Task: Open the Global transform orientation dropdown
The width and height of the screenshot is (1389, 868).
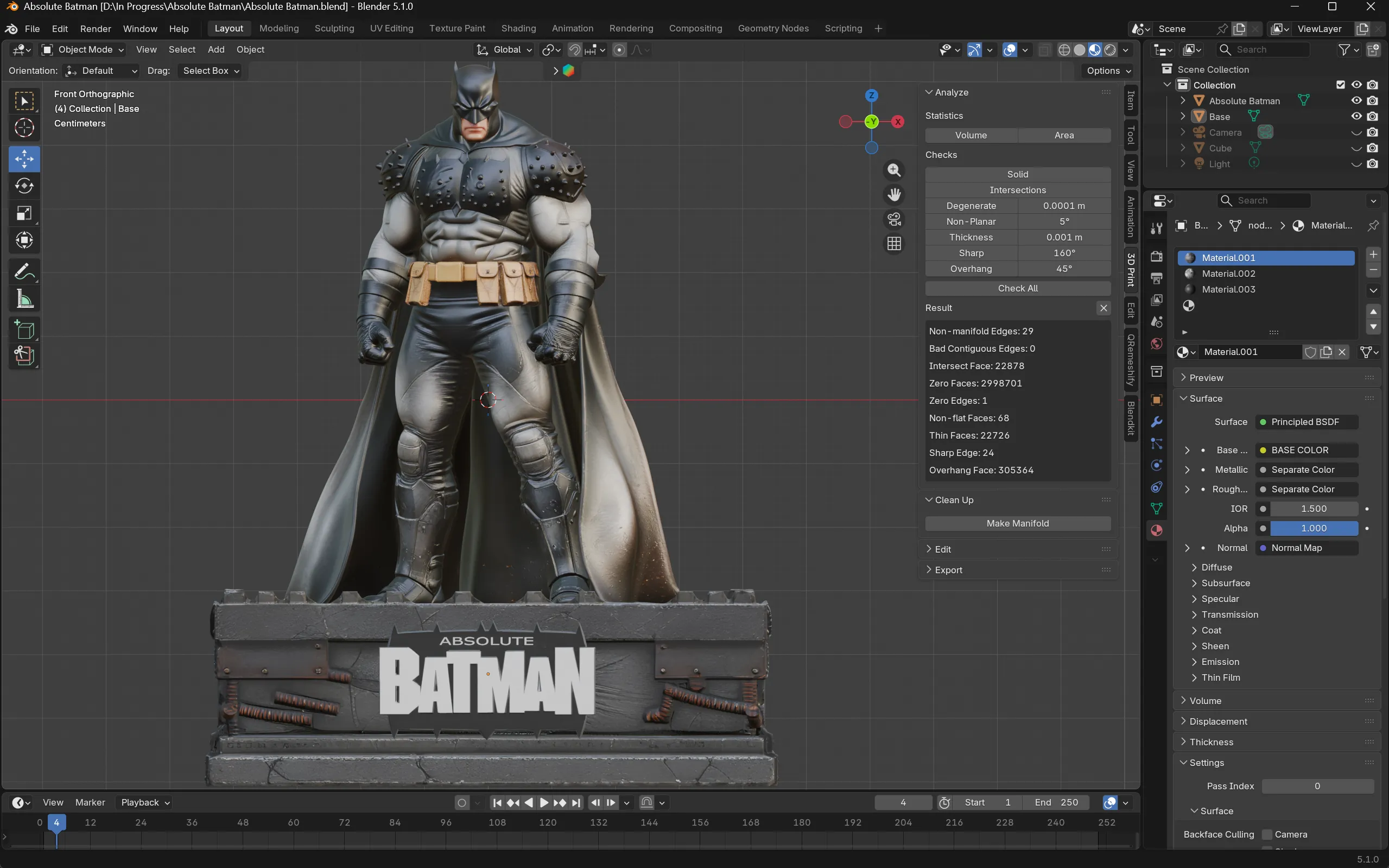Action: coord(504,50)
